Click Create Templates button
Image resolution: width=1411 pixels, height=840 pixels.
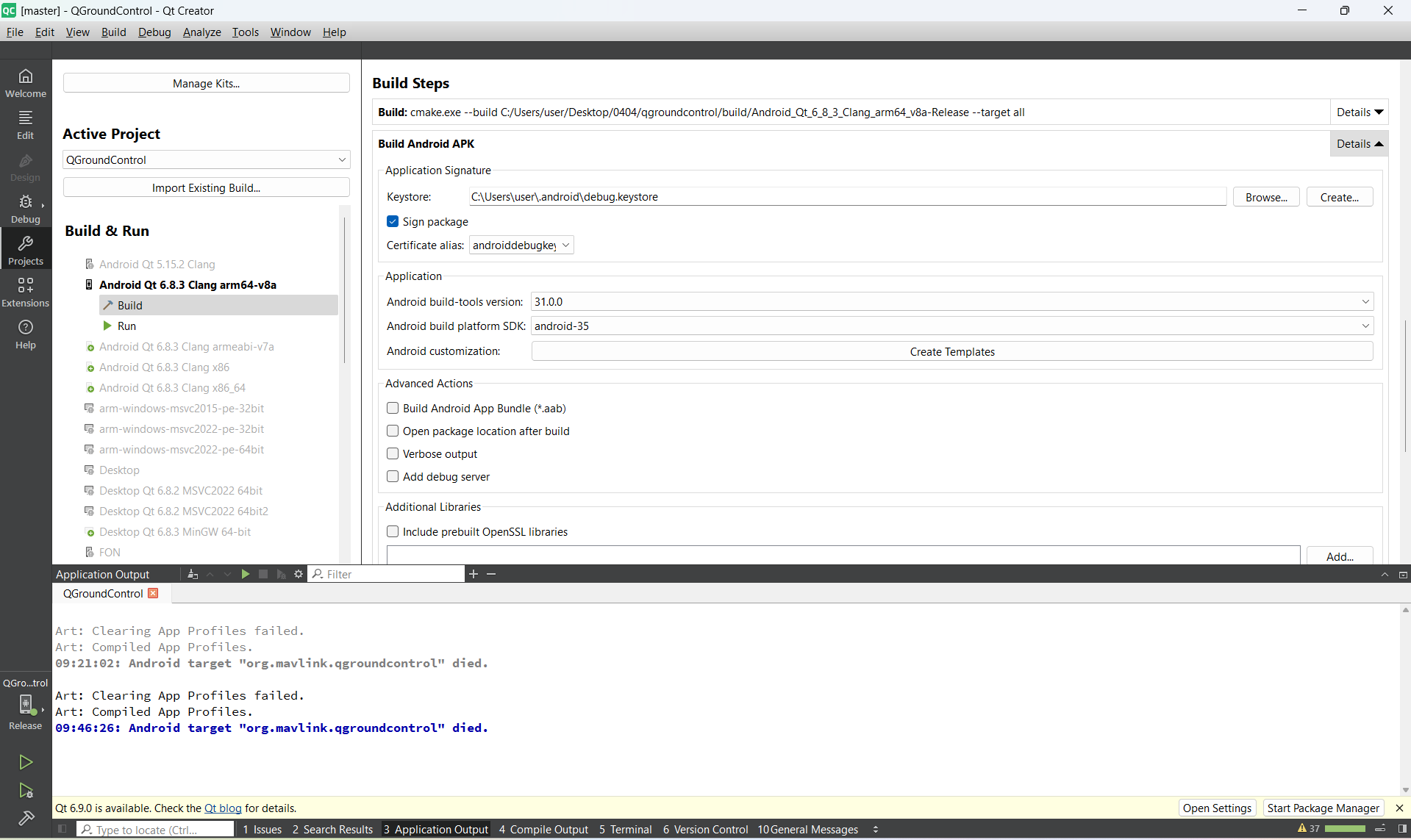pos(952,351)
